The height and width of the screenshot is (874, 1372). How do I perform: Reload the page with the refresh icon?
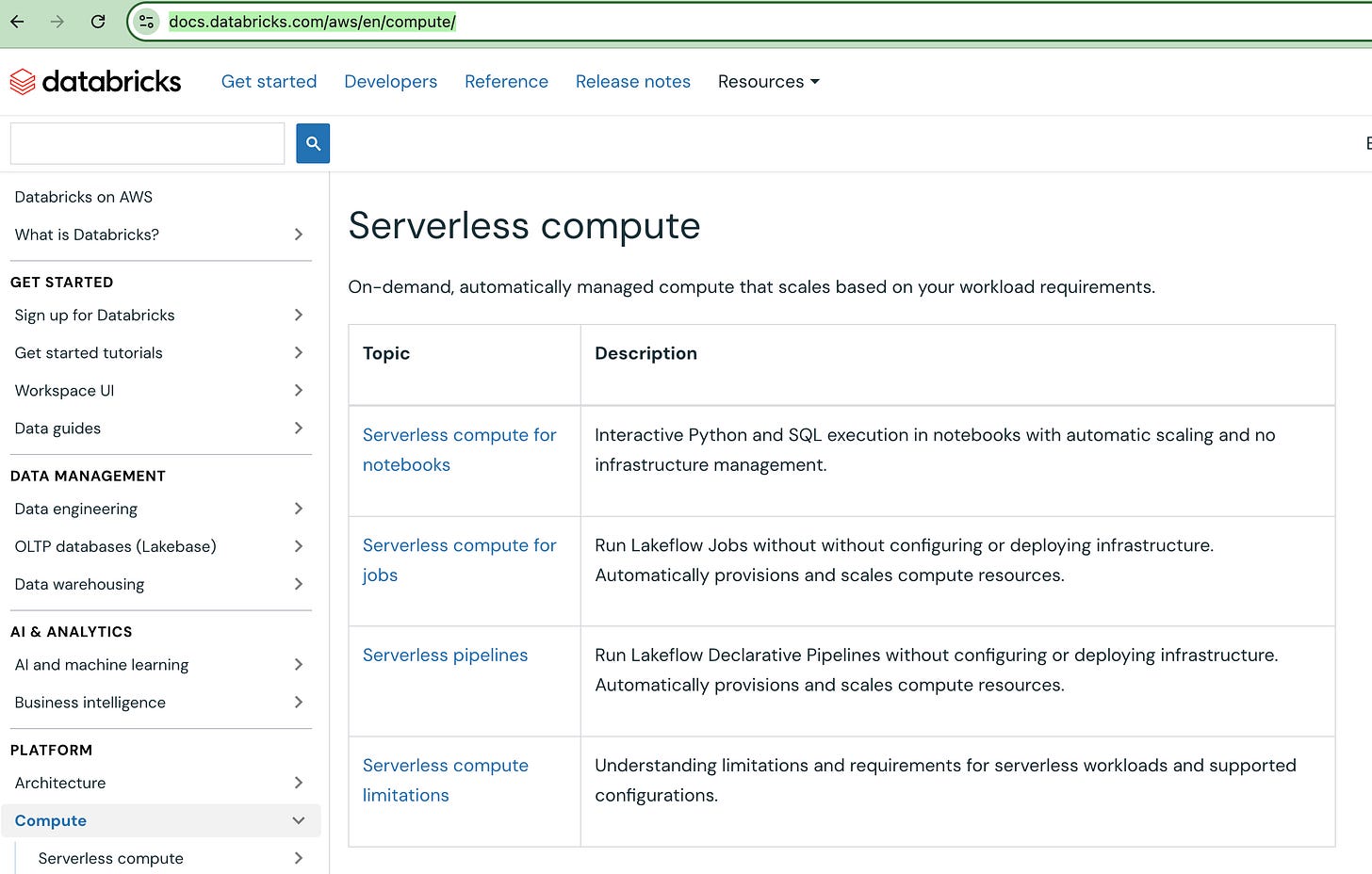click(98, 22)
